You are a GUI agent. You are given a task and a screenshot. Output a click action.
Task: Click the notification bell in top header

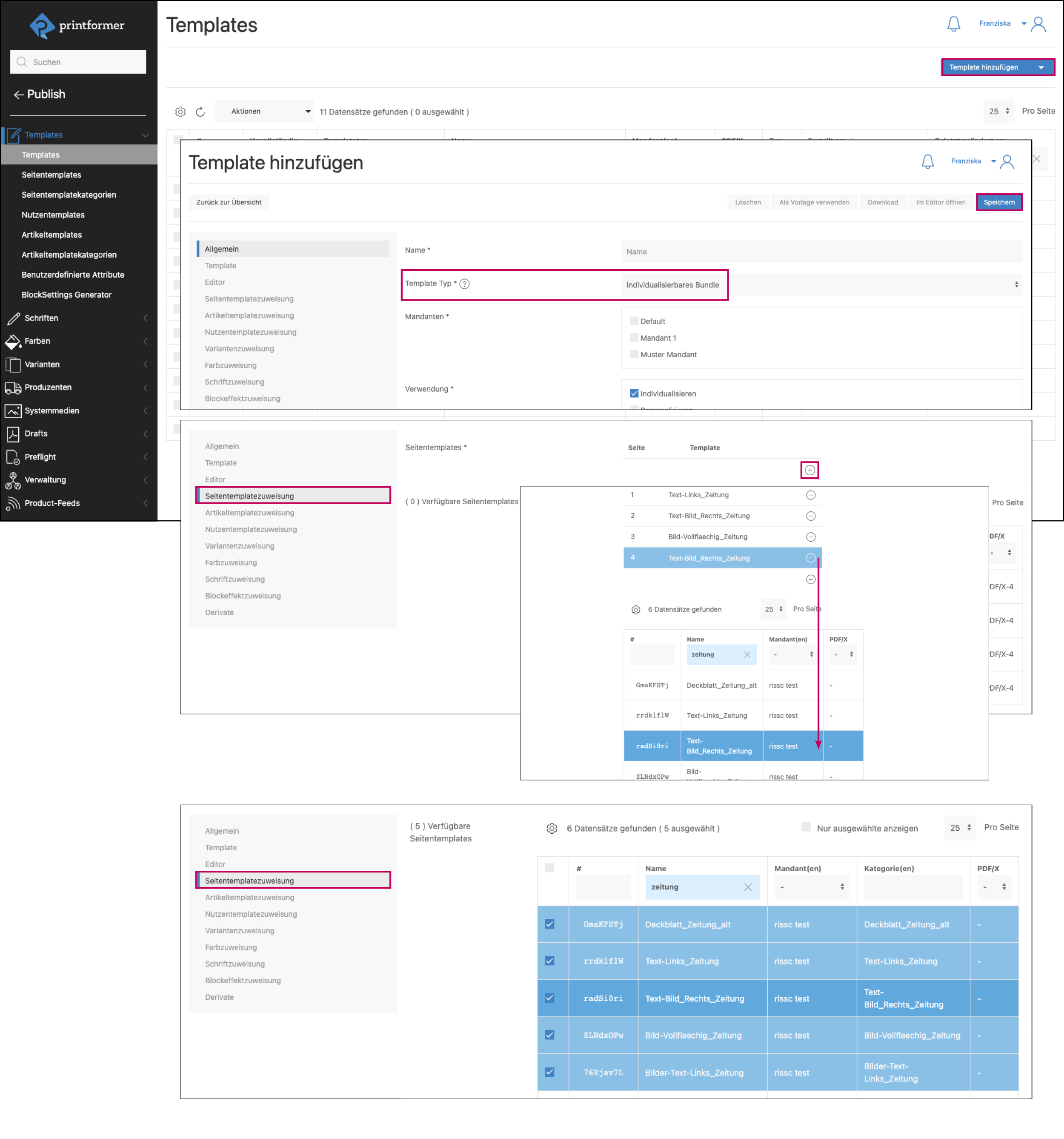[x=953, y=24]
